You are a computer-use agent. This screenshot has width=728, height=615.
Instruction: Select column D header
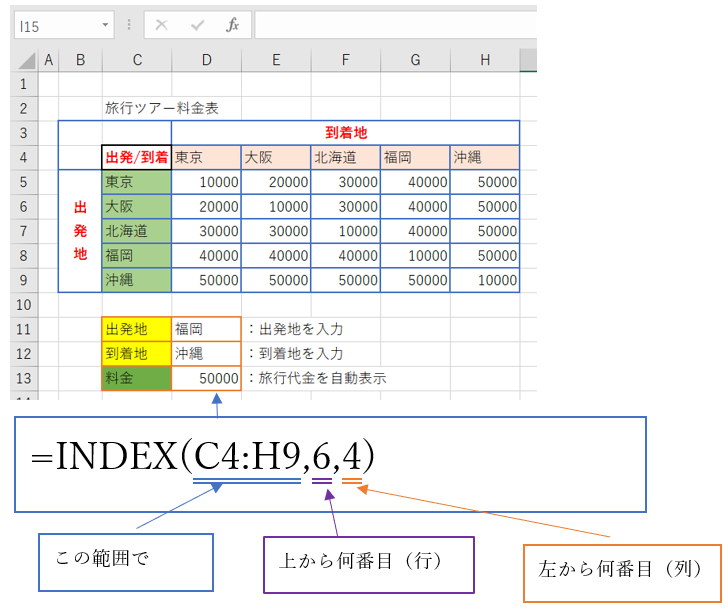pyautogui.click(x=206, y=61)
